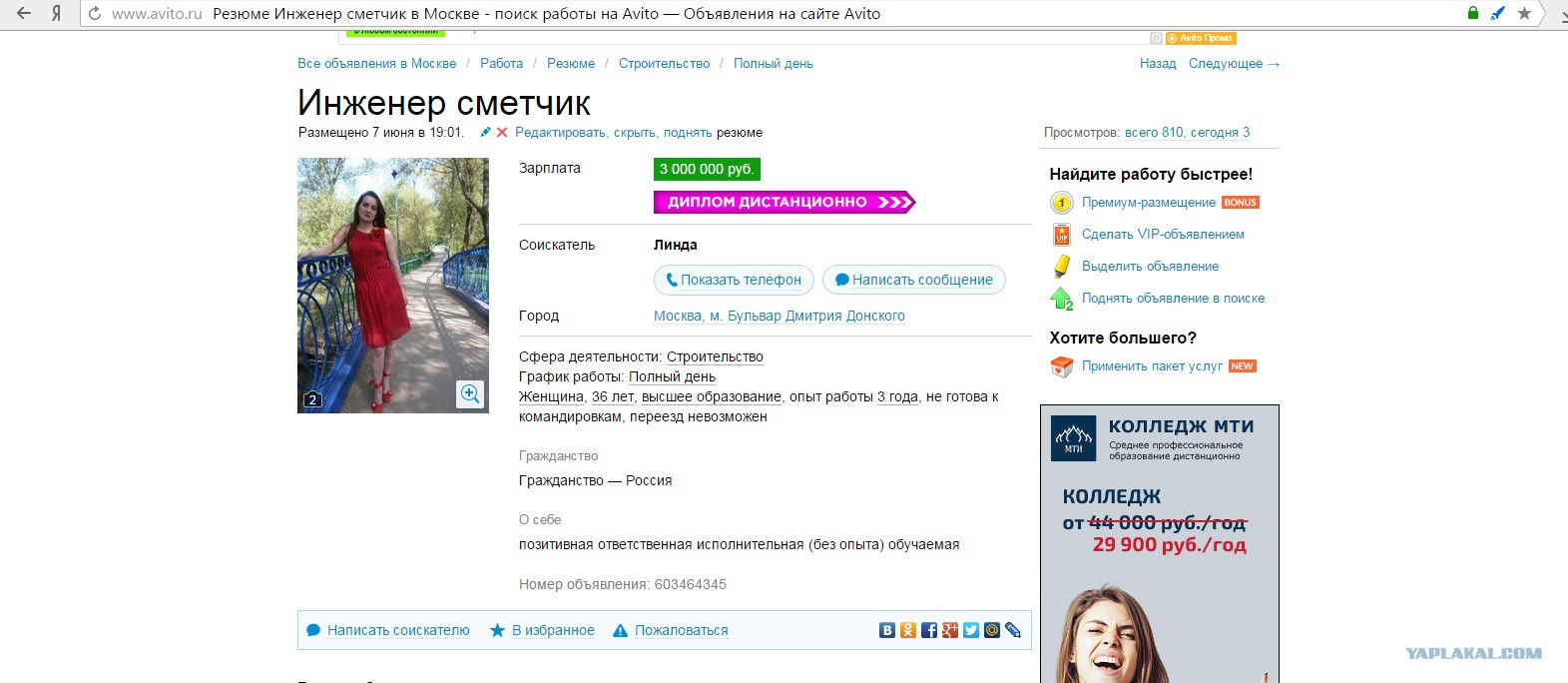Click the "поднять" link

point(688,132)
